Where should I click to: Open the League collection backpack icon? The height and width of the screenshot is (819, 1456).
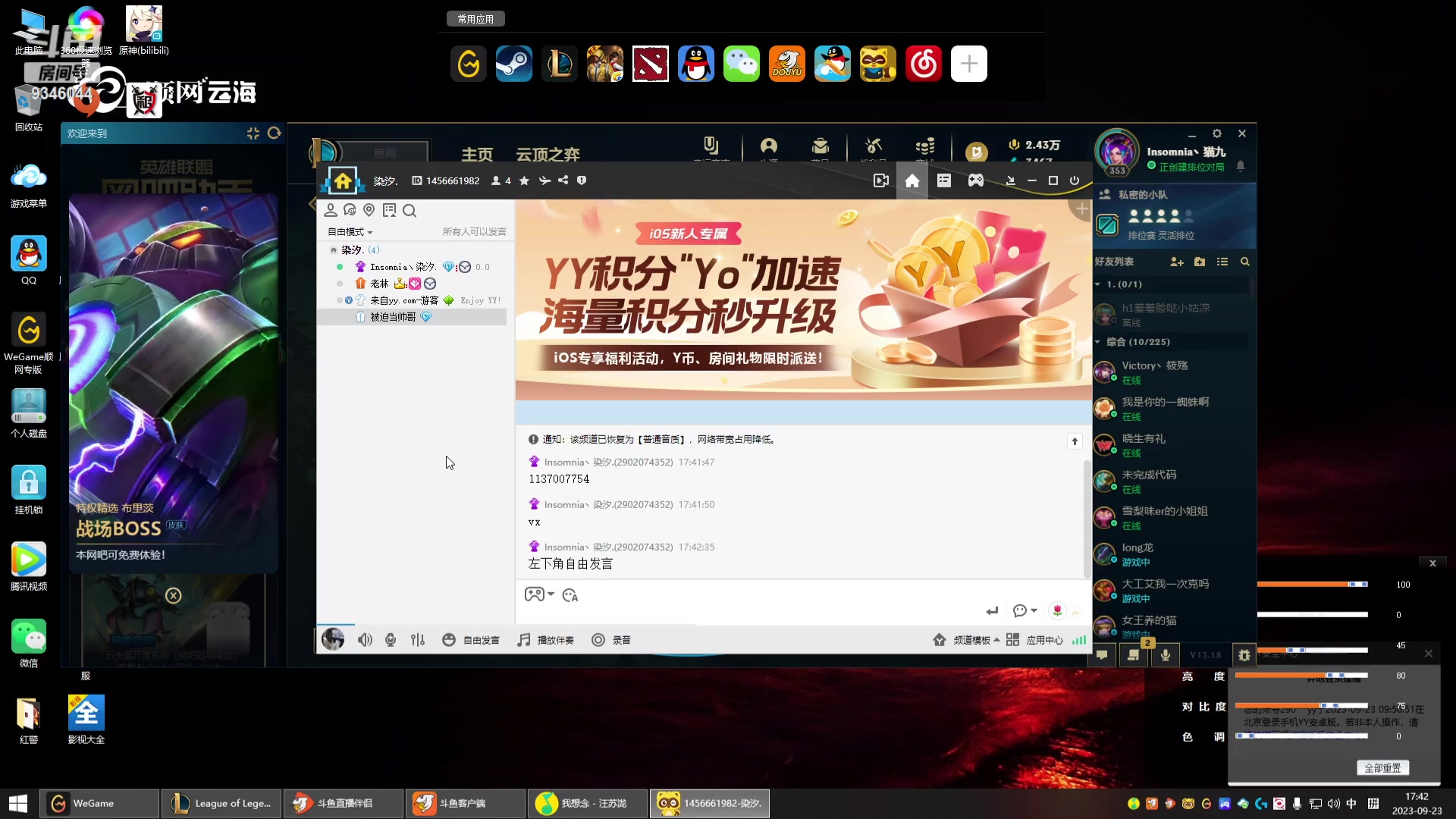click(x=821, y=146)
